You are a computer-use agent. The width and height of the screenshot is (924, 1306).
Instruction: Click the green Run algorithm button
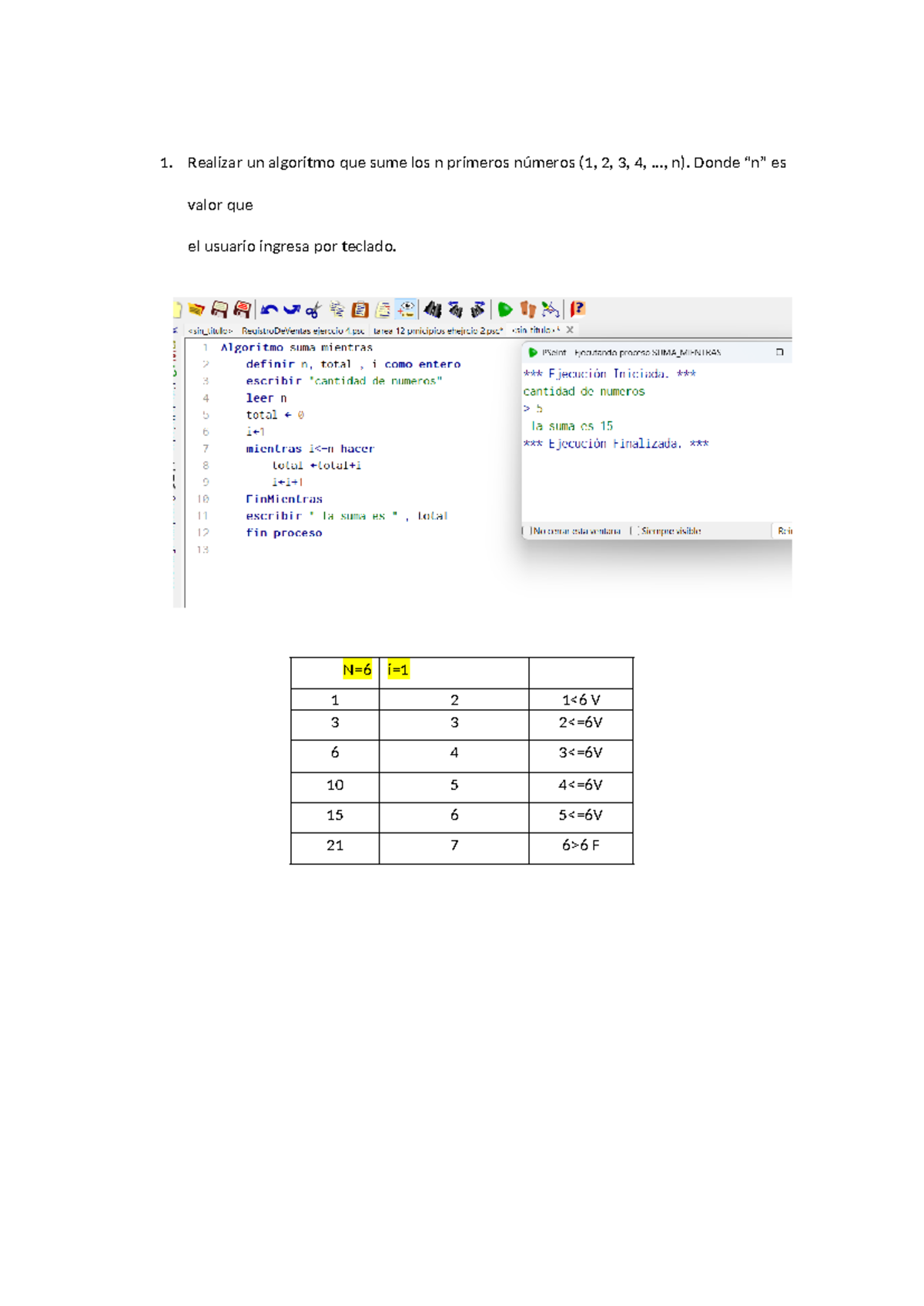pyautogui.click(x=505, y=310)
